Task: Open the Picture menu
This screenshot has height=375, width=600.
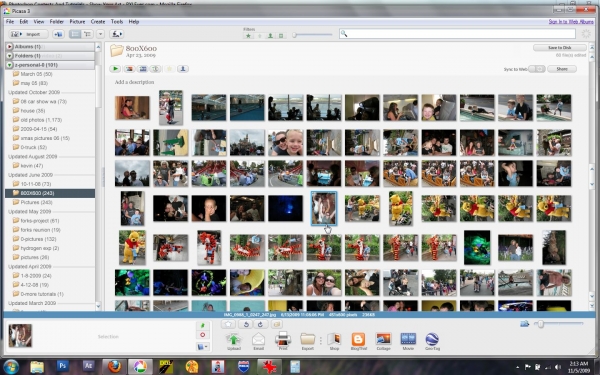Action: (77, 22)
